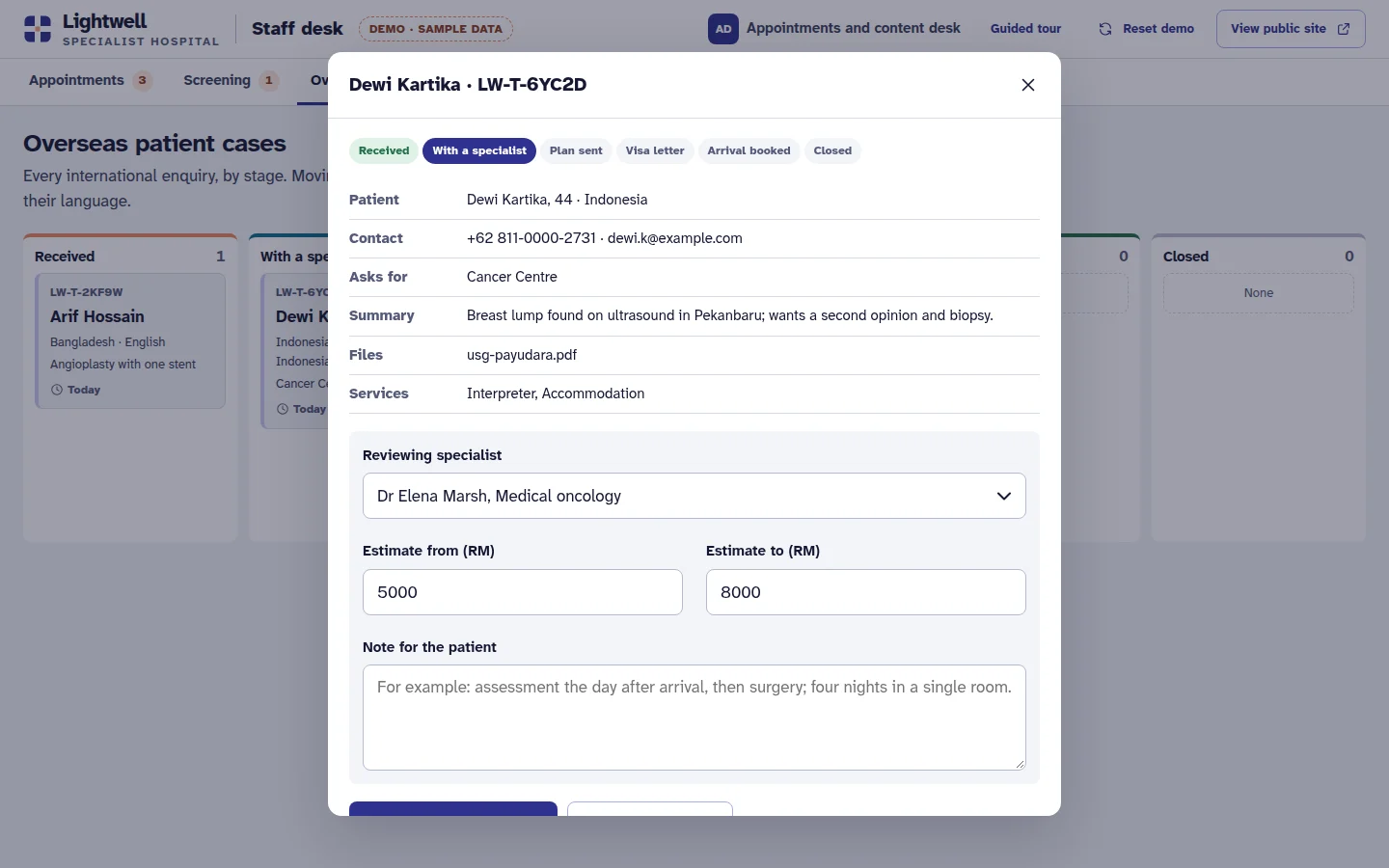Click the LW-T-2KF9W case ID
1389x868 pixels.
click(87, 292)
